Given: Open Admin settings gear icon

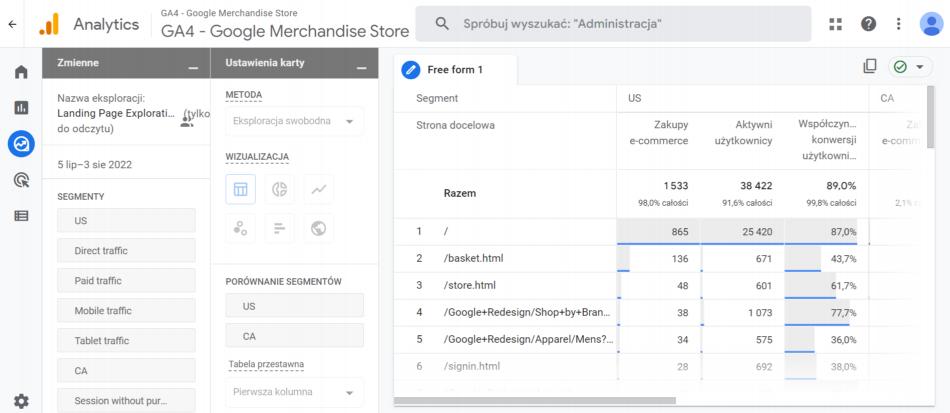Looking at the screenshot, I should tap(21, 401).
